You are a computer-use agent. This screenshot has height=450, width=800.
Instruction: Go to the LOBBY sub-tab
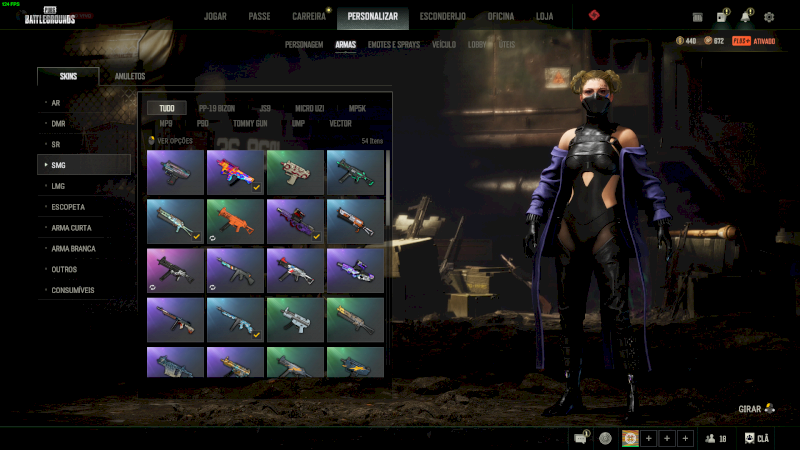click(x=477, y=44)
